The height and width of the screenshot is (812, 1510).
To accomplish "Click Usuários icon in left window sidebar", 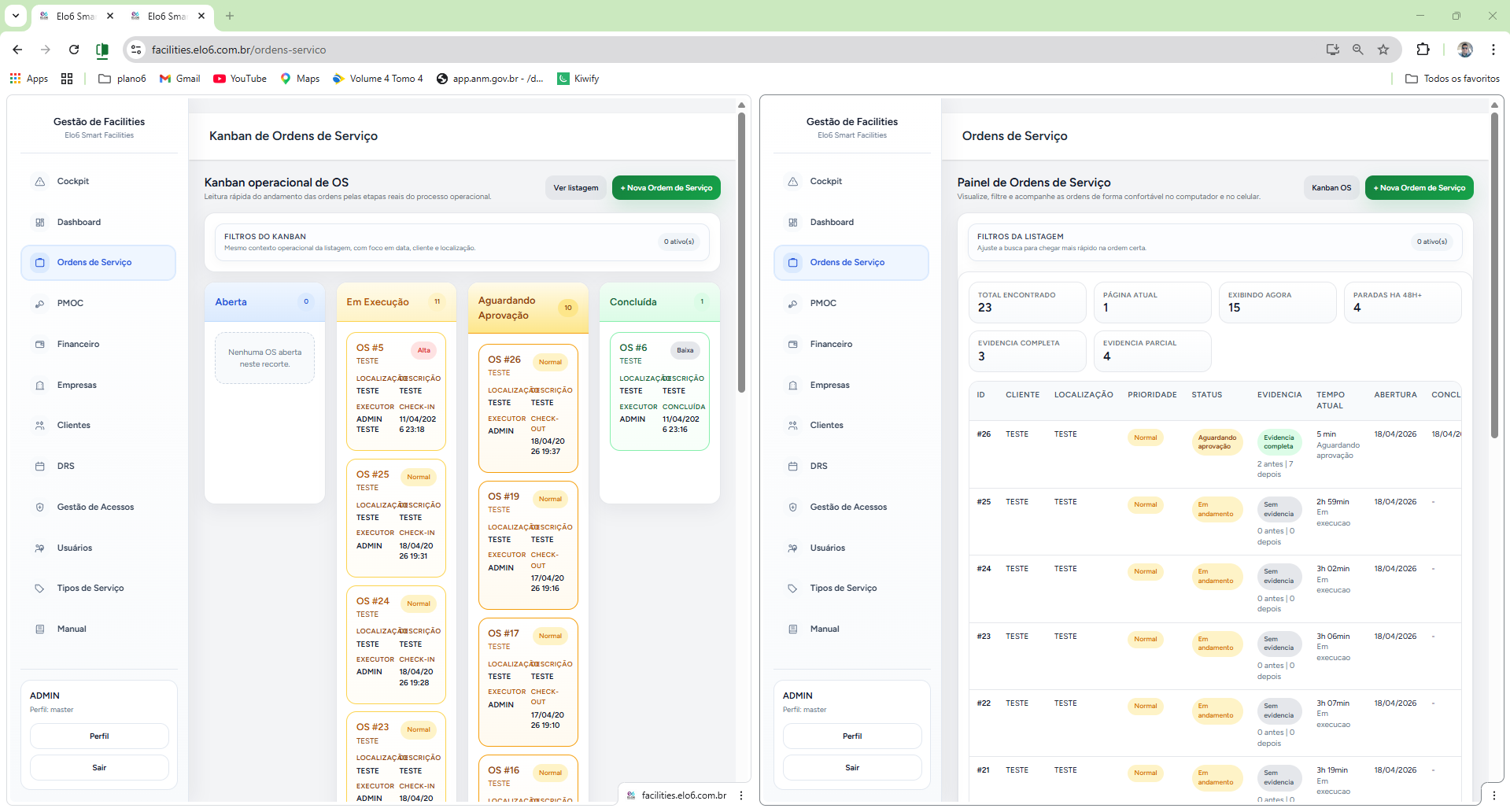I will pos(40,548).
